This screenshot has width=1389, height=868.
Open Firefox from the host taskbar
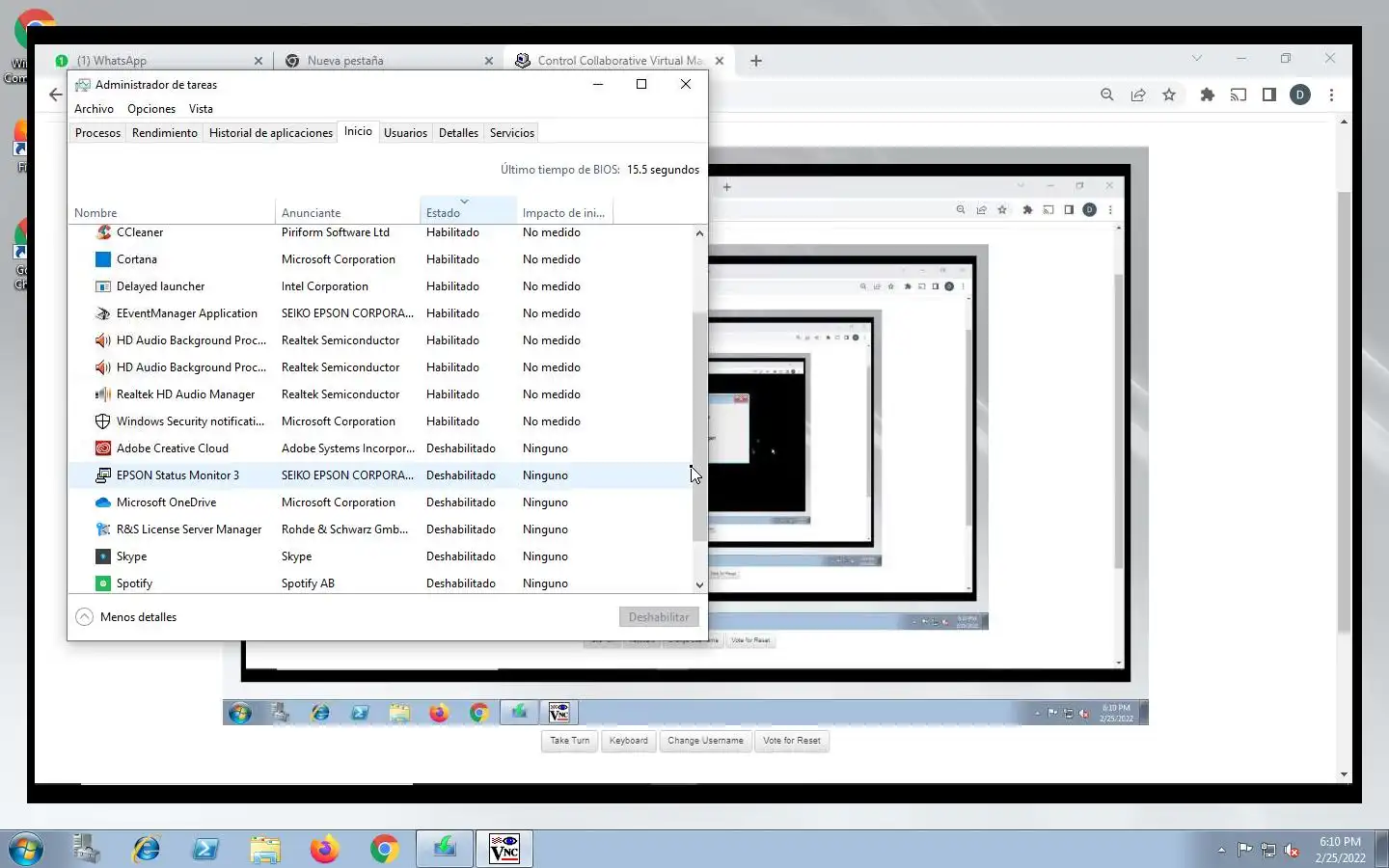point(324,849)
